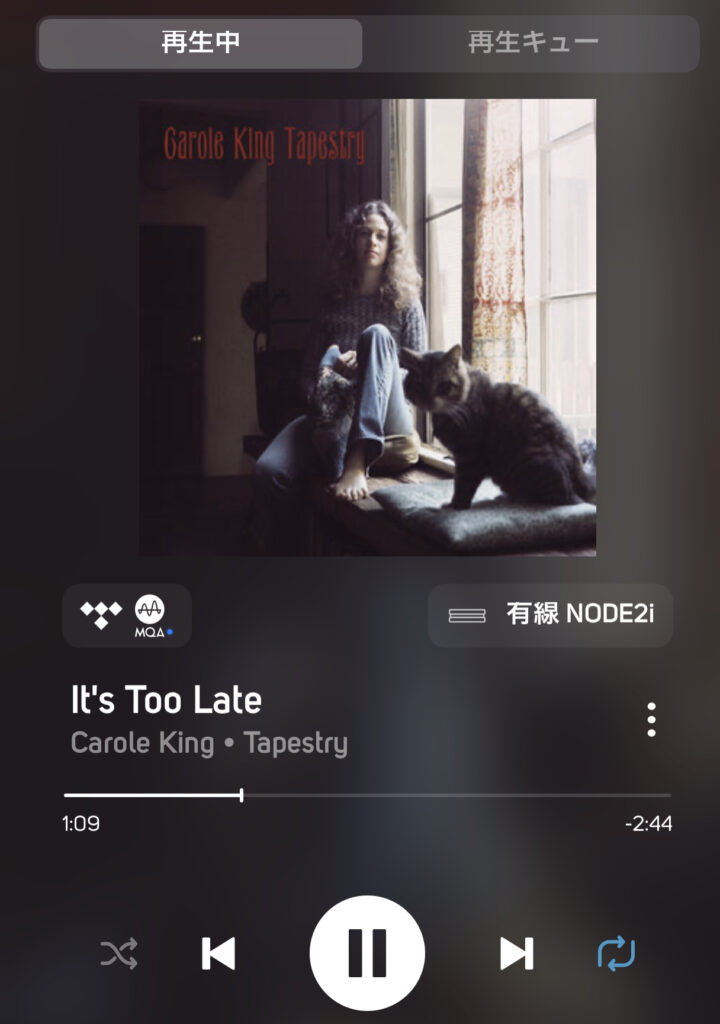Image resolution: width=720 pixels, height=1024 pixels.
Task: Skip to the next track
Action: 517,953
